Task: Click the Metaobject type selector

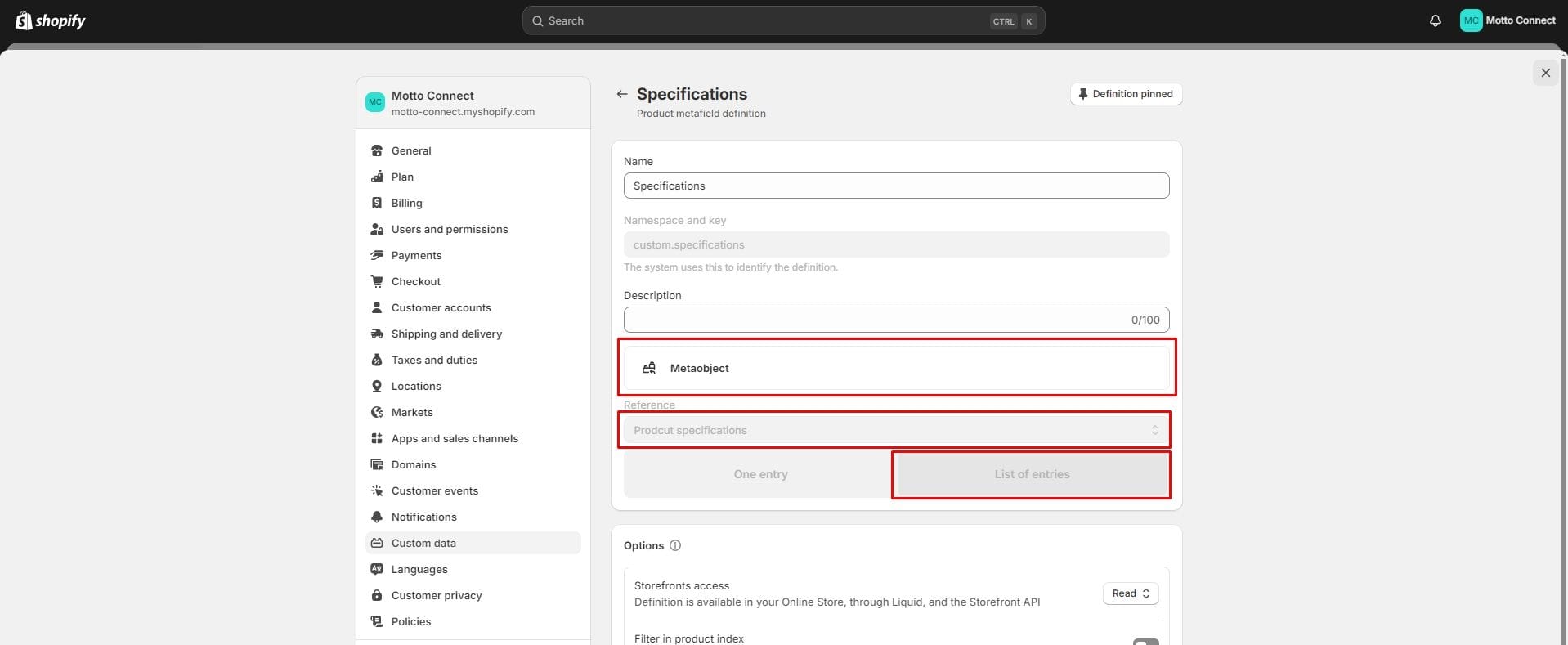Action: (896, 368)
